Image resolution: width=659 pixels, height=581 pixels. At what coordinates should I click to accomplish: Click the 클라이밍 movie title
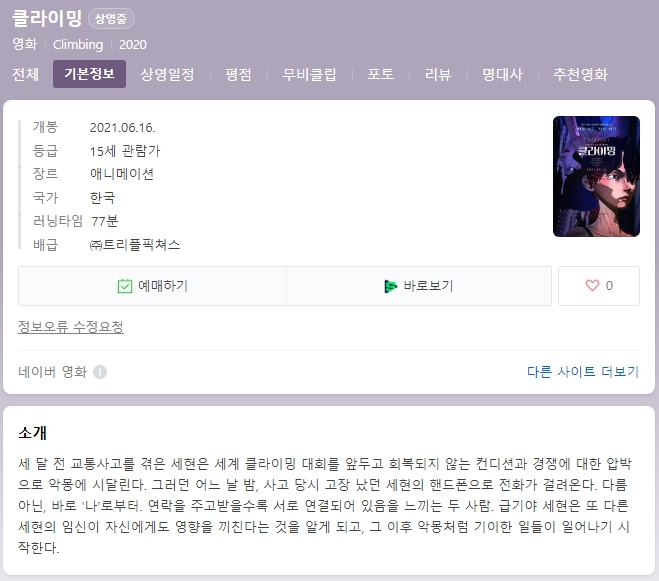pyautogui.click(x=47, y=18)
